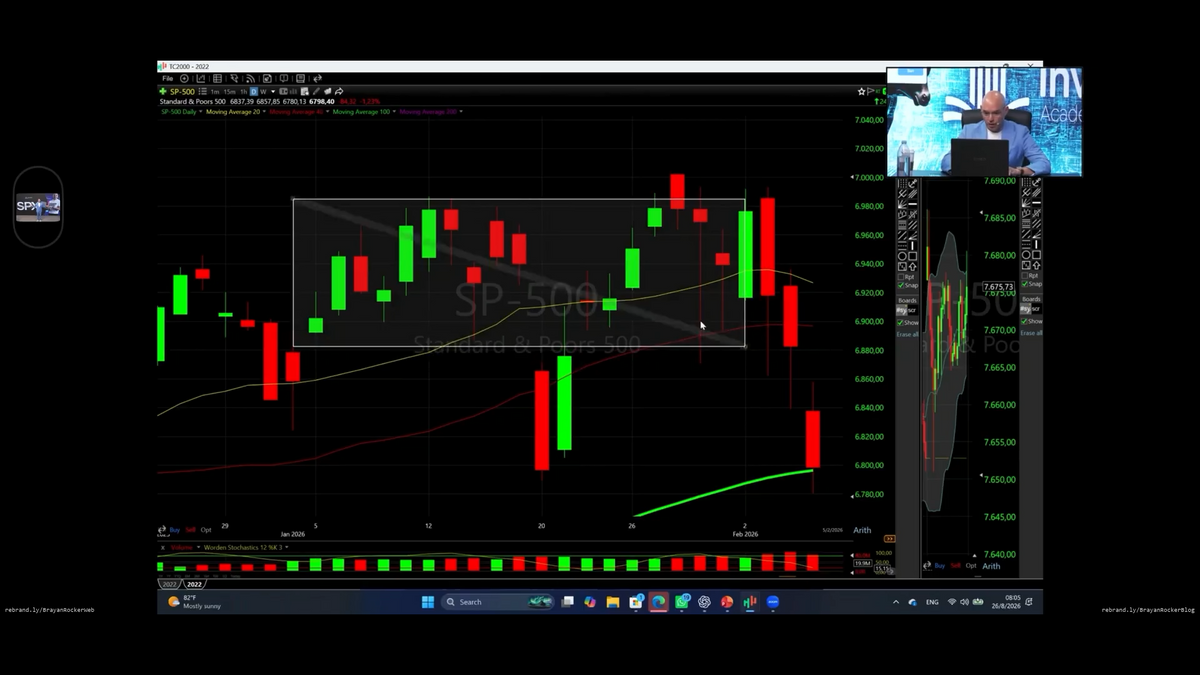Toggle the Snap checkbox in the right-edge drawing panel
Image resolution: width=1200 pixels, height=675 pixels.
tap(1024, 284)
